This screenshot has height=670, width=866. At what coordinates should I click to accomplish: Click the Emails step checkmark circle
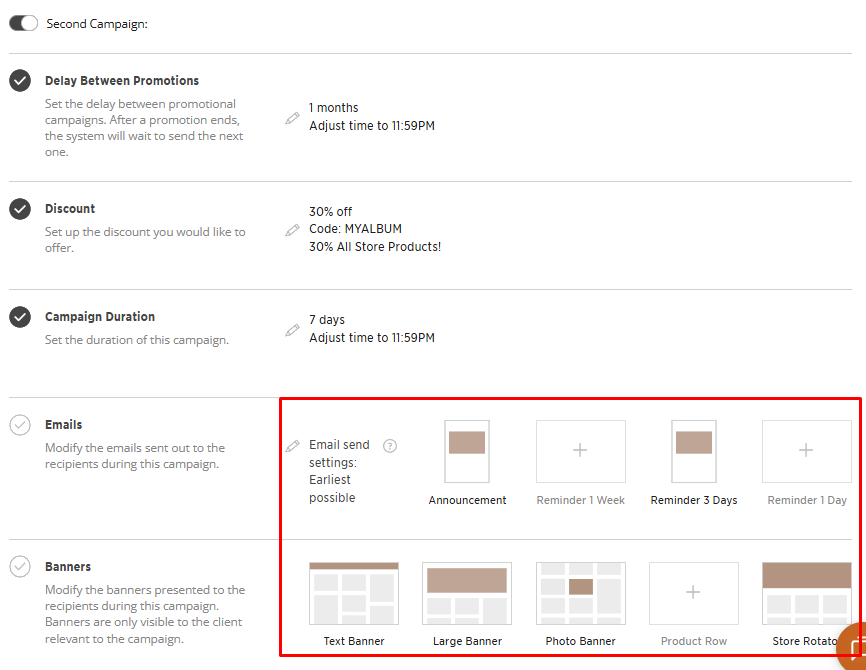20,425
